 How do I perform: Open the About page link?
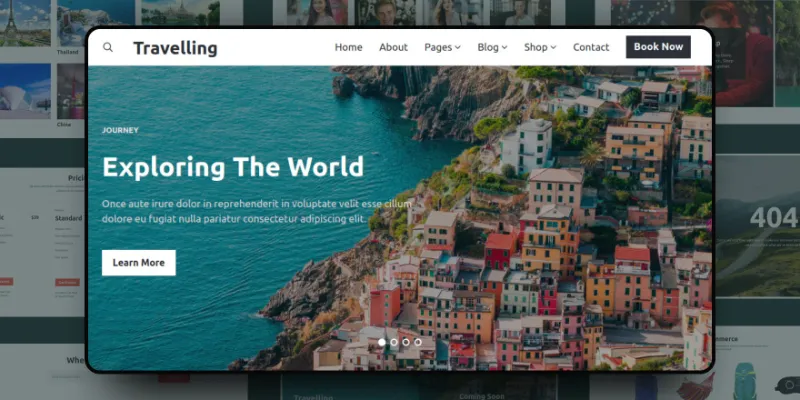coord(393,47)
